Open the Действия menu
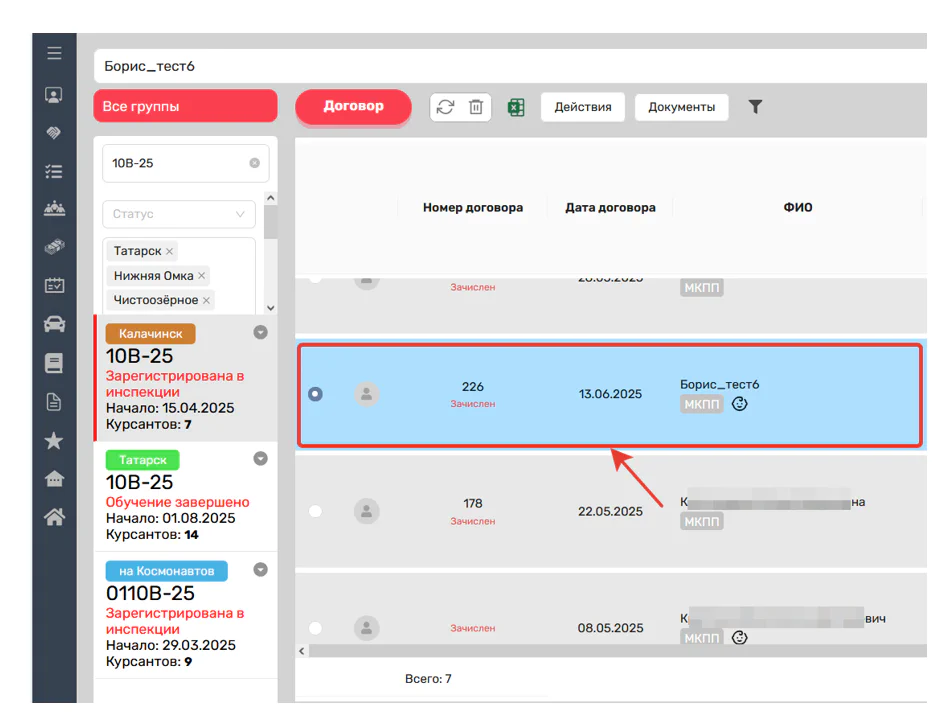This screenshot has width=948, height=727. pyautogui.click(x=582, y=107)
